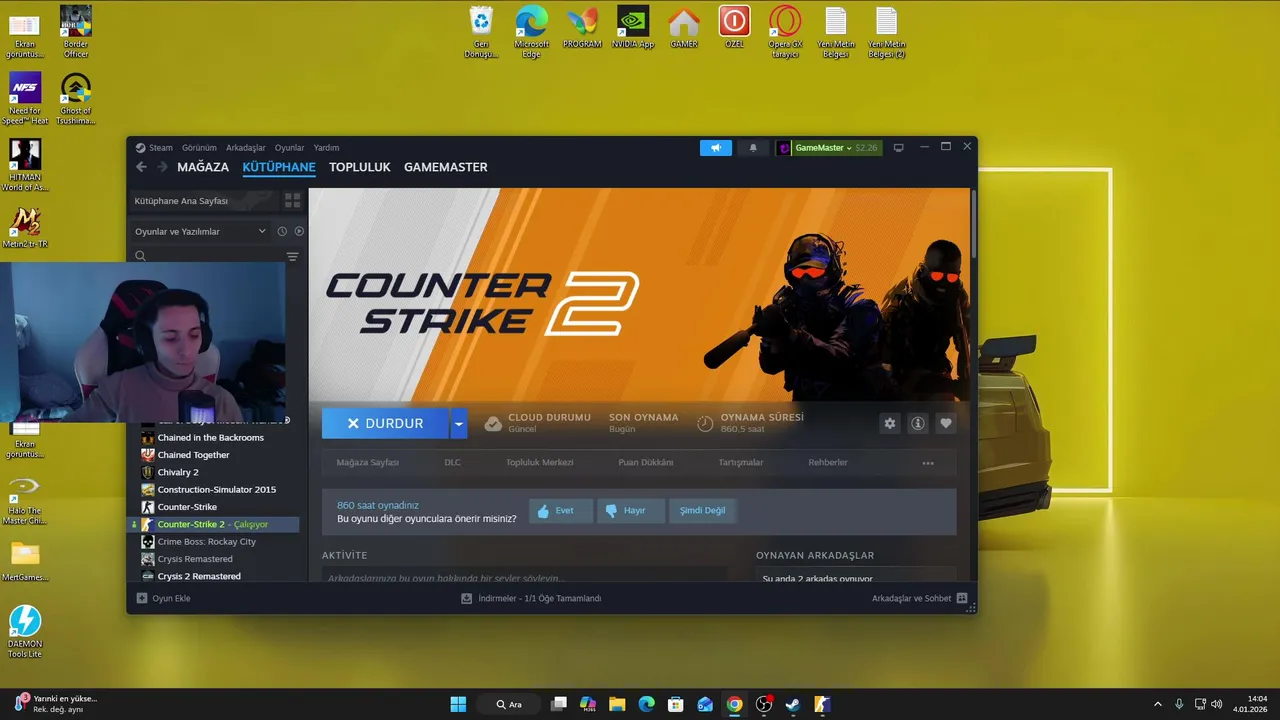Show ready-to-play games filter icon
Image resolution: width=1280 pixels, height=720 pixels.
[299, 231]
